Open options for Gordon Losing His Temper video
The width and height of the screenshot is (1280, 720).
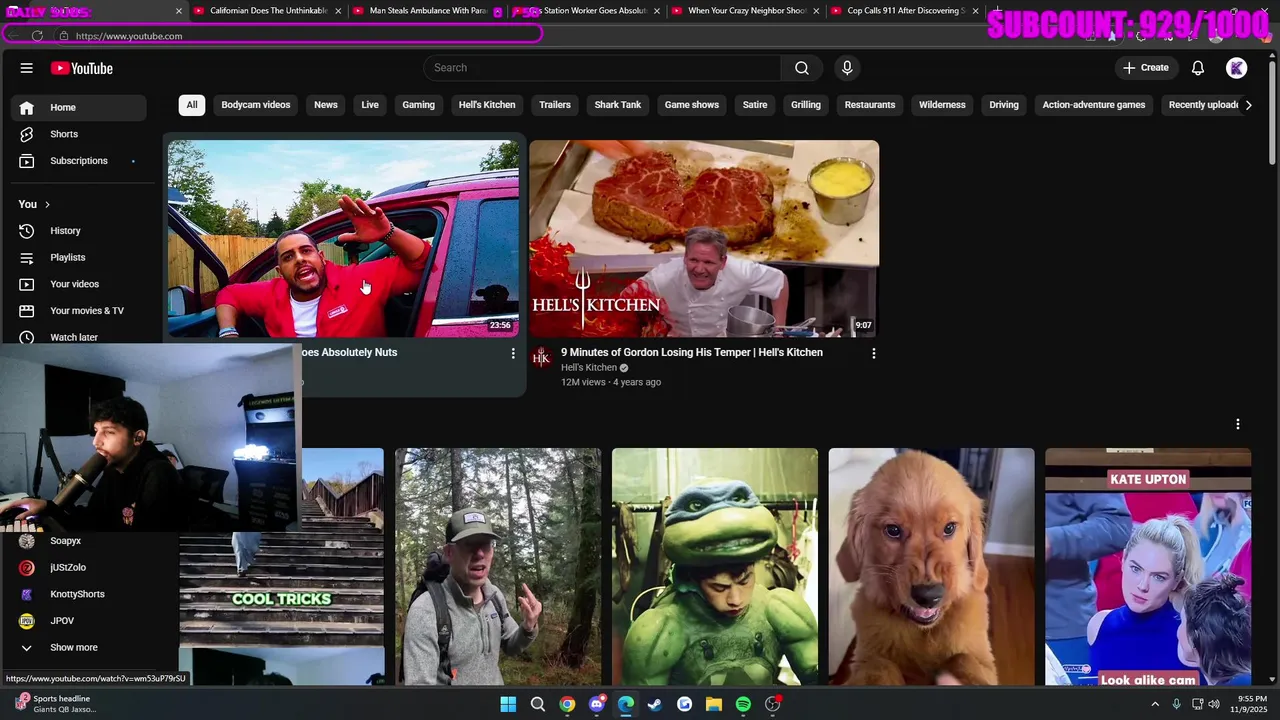coord(874,354)
